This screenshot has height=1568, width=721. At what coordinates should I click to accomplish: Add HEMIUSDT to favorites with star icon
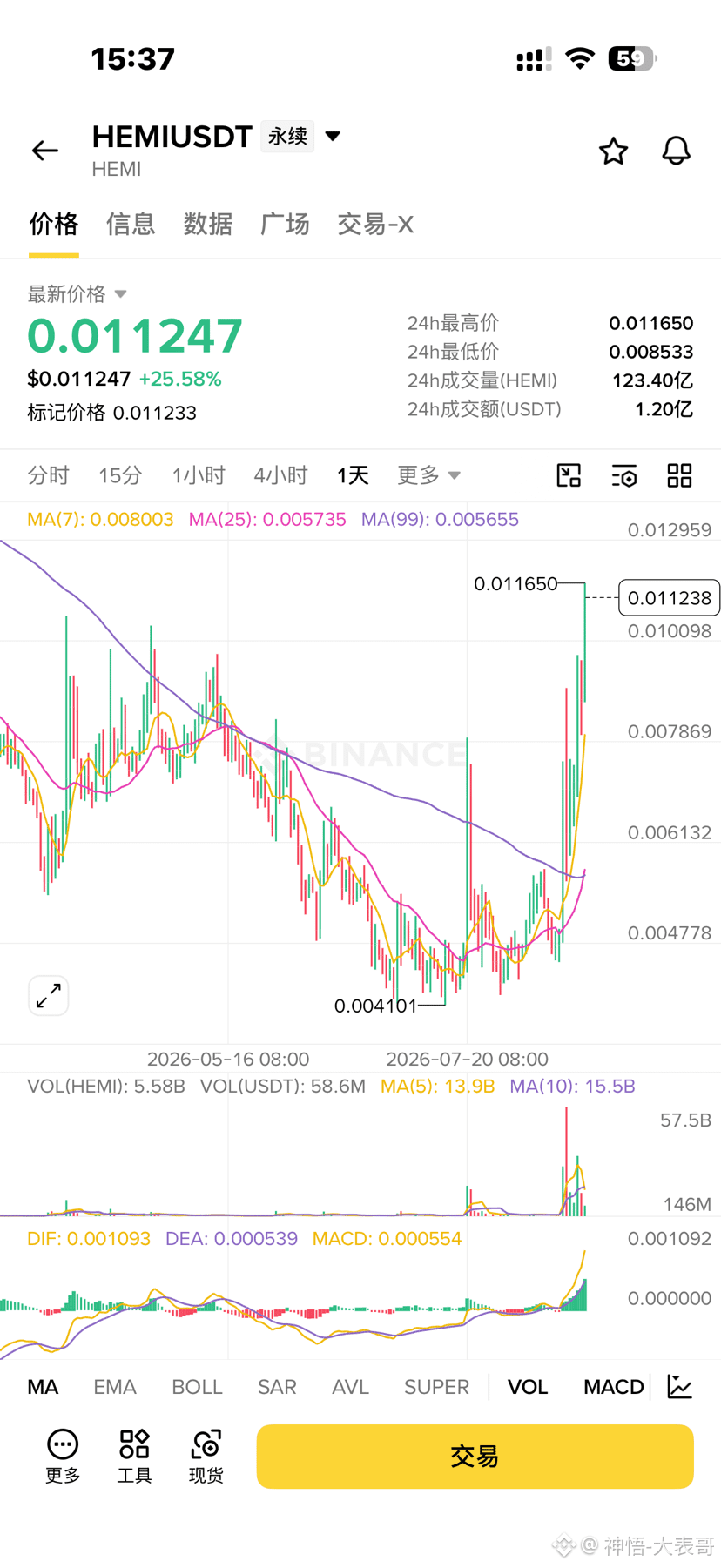pyautogui.click(x=613, y=151)
